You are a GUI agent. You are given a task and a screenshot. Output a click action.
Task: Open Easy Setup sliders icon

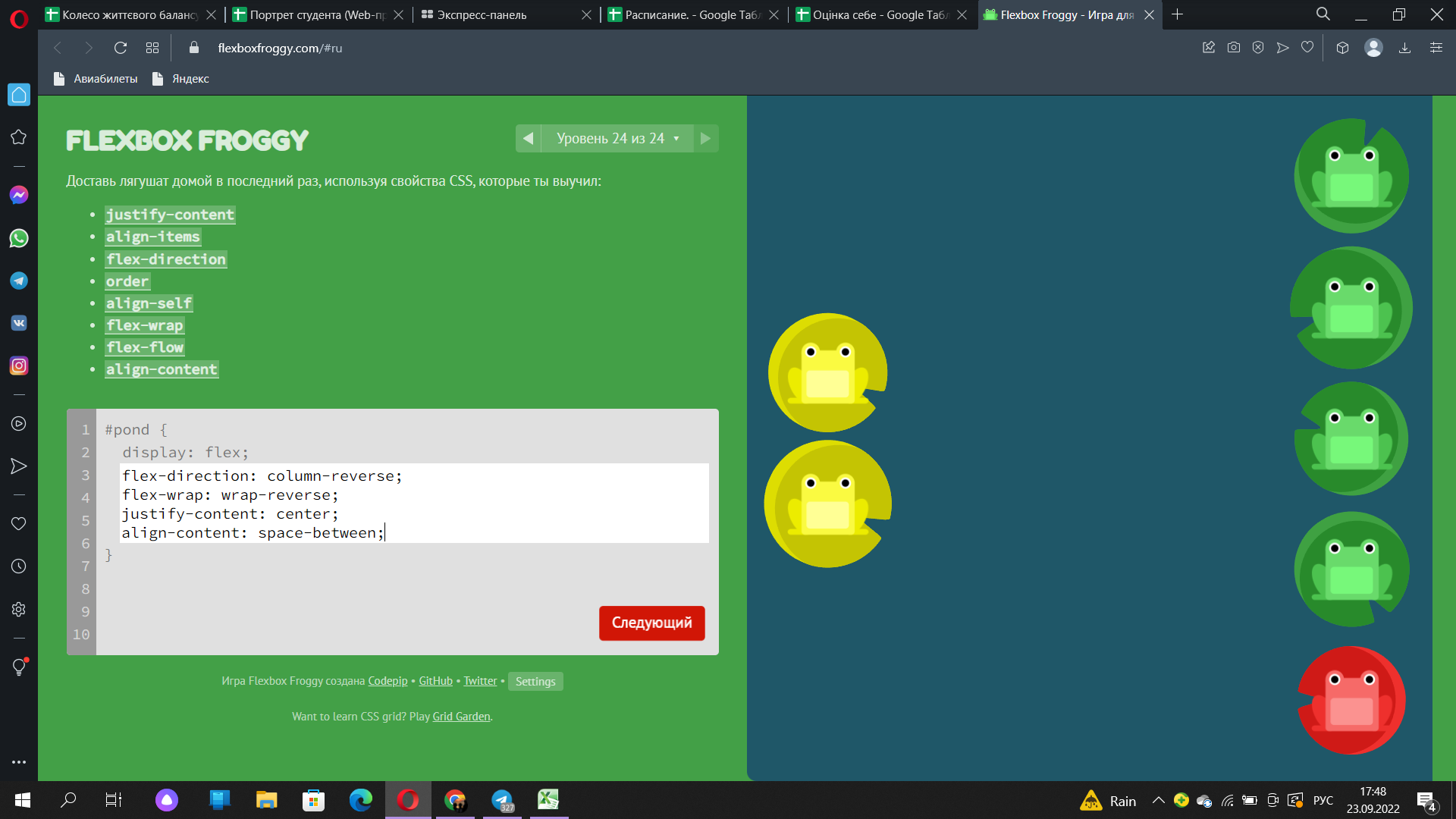click(1436, 48)
